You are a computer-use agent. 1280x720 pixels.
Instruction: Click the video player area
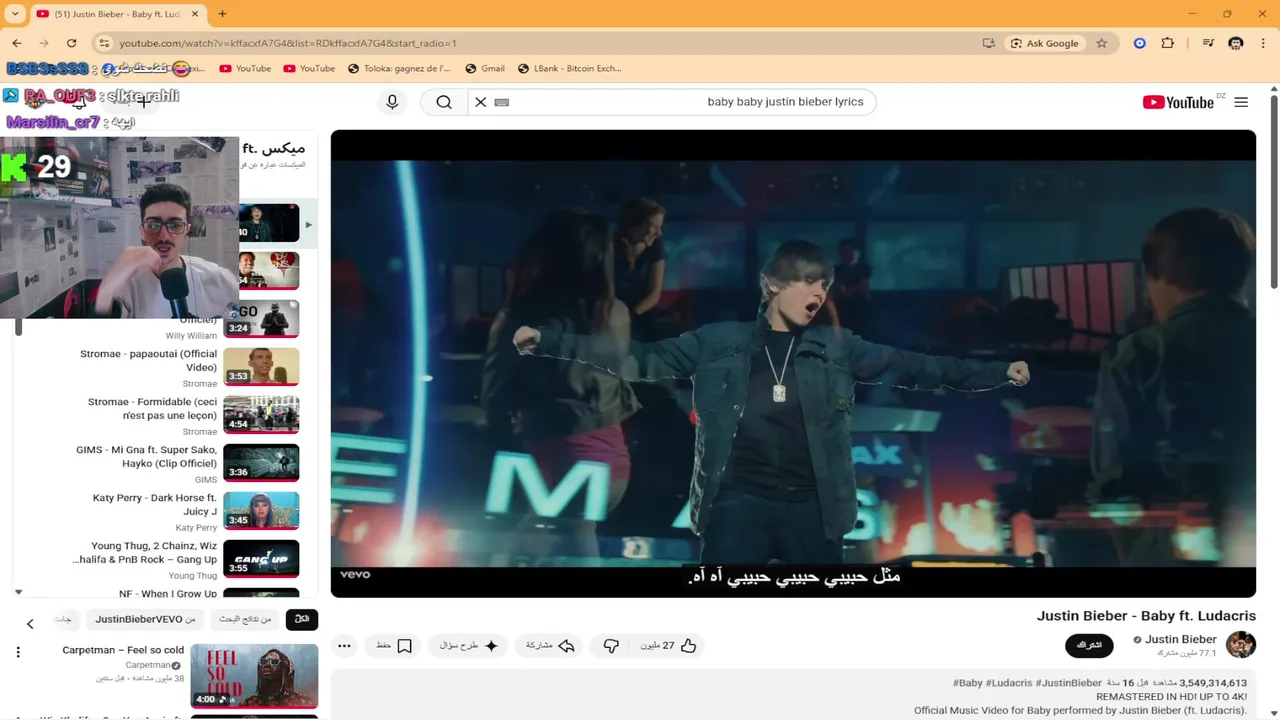[793, 364]
